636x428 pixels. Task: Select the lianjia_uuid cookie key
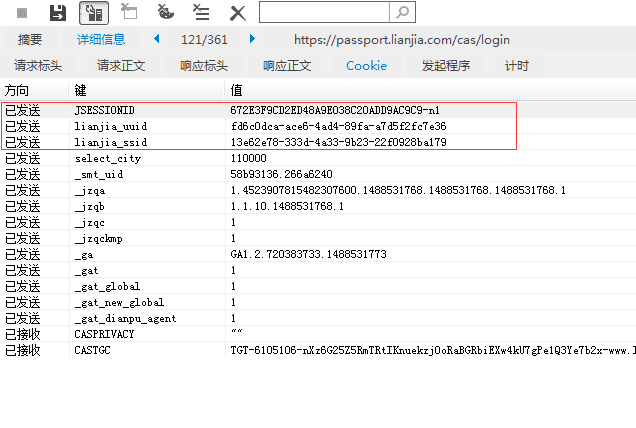coord(111,127)
